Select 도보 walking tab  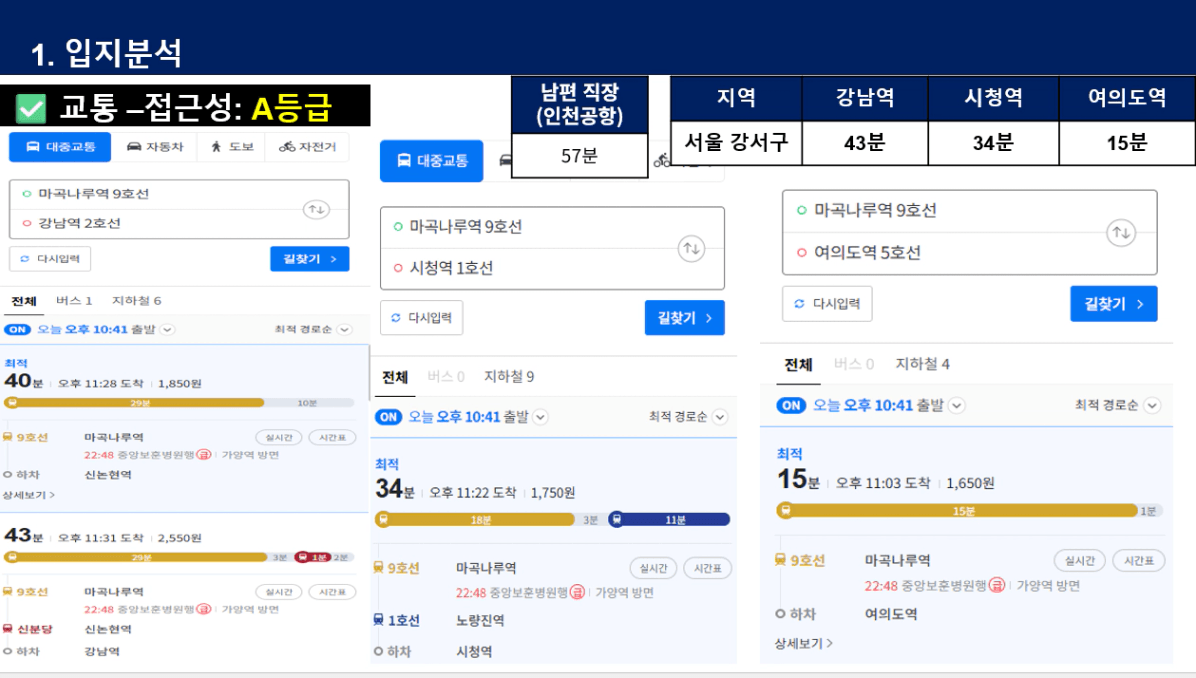pos(232,146)
